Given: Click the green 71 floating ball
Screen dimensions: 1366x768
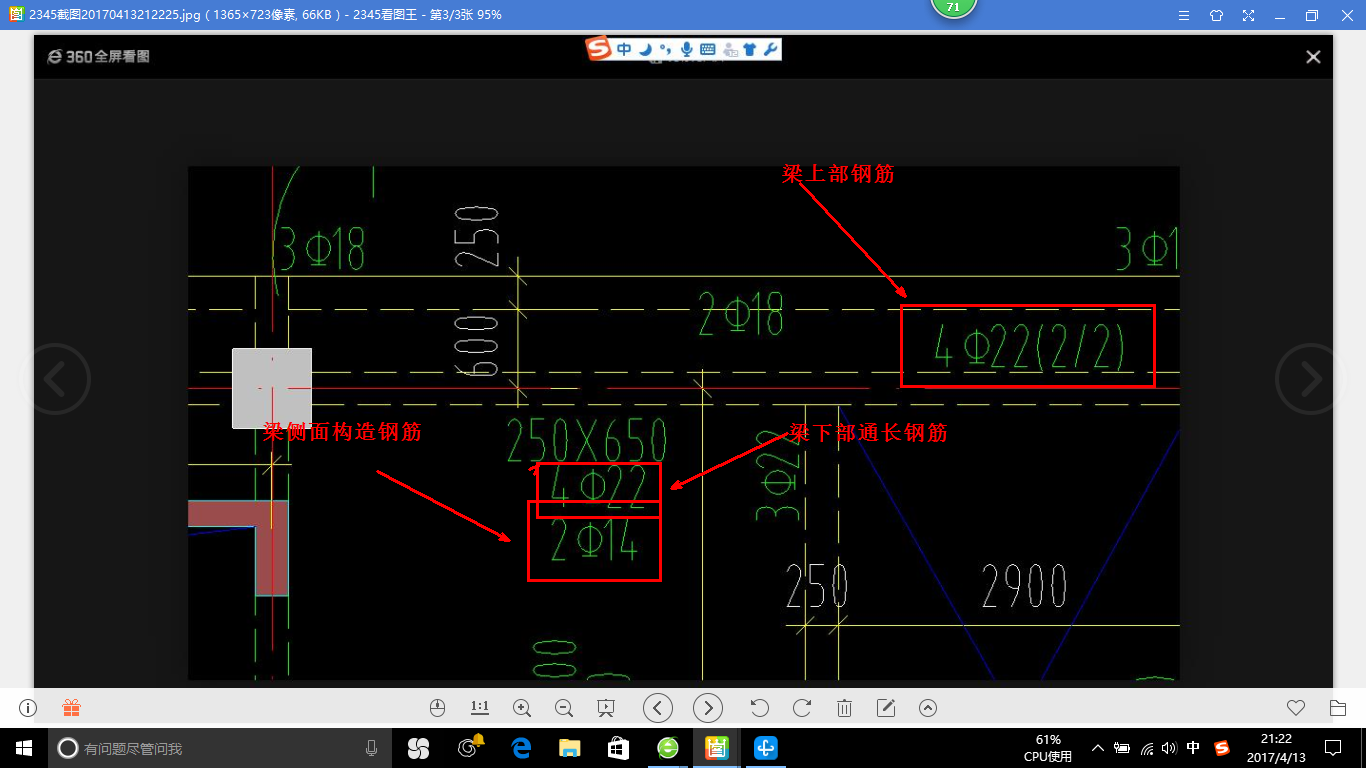Looking at the screenshot, I should [953, 8].
